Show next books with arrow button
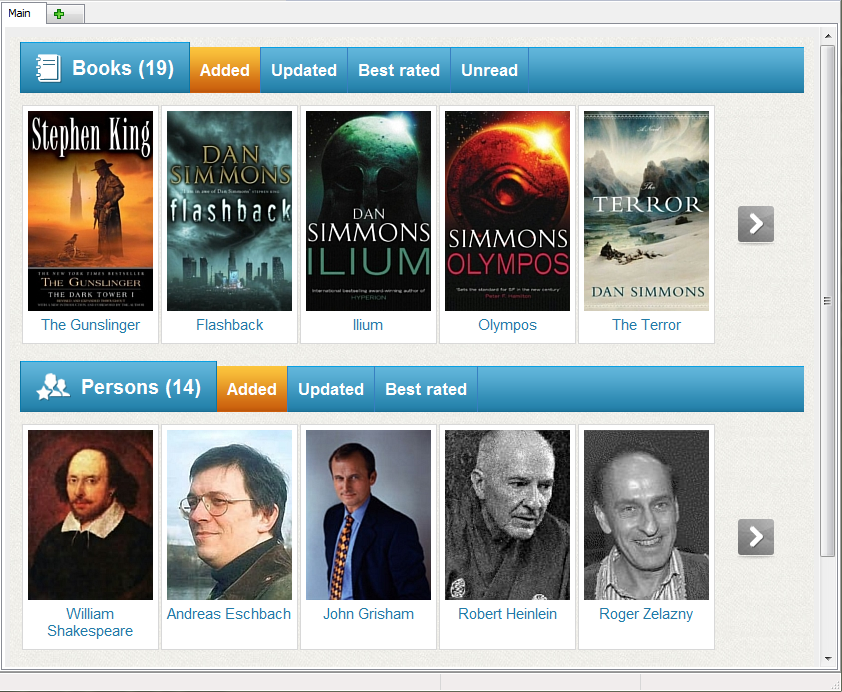Viewport: 842px width, 692px height. coord(756,224)
